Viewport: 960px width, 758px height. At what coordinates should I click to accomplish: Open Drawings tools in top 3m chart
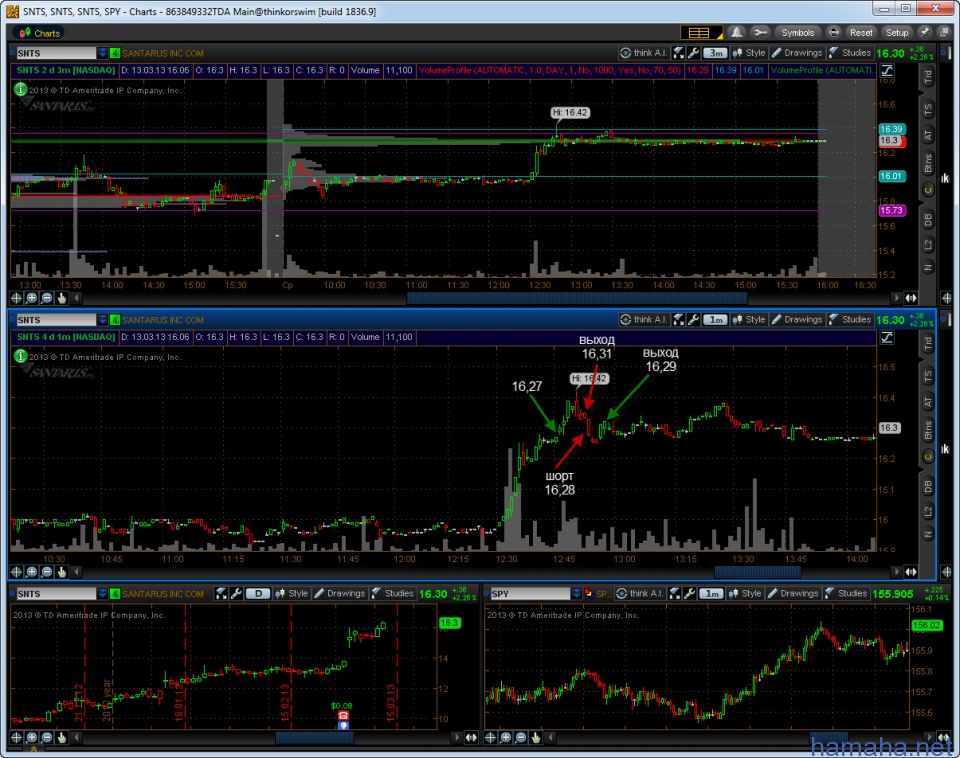[x=797, y=53]
